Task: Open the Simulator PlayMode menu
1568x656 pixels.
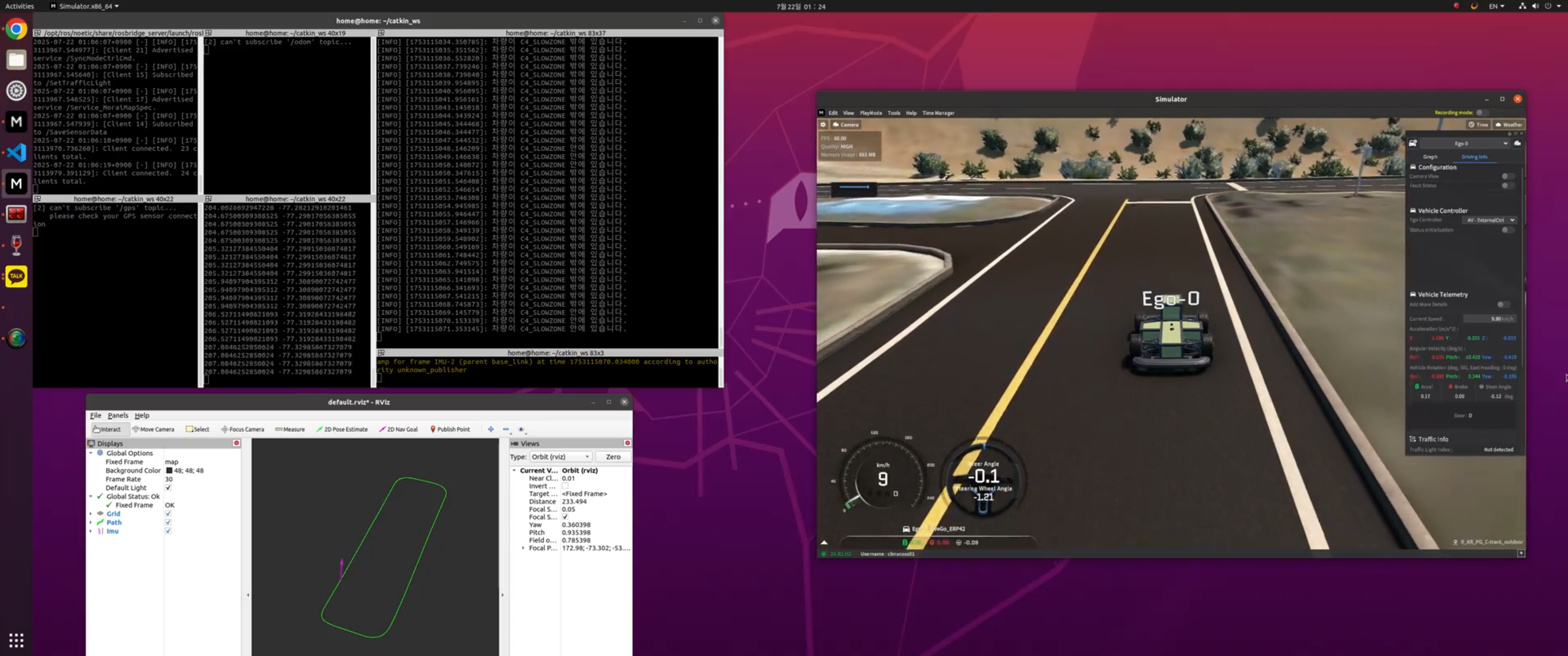Action: pyautogui.click(x=871, y=113)
